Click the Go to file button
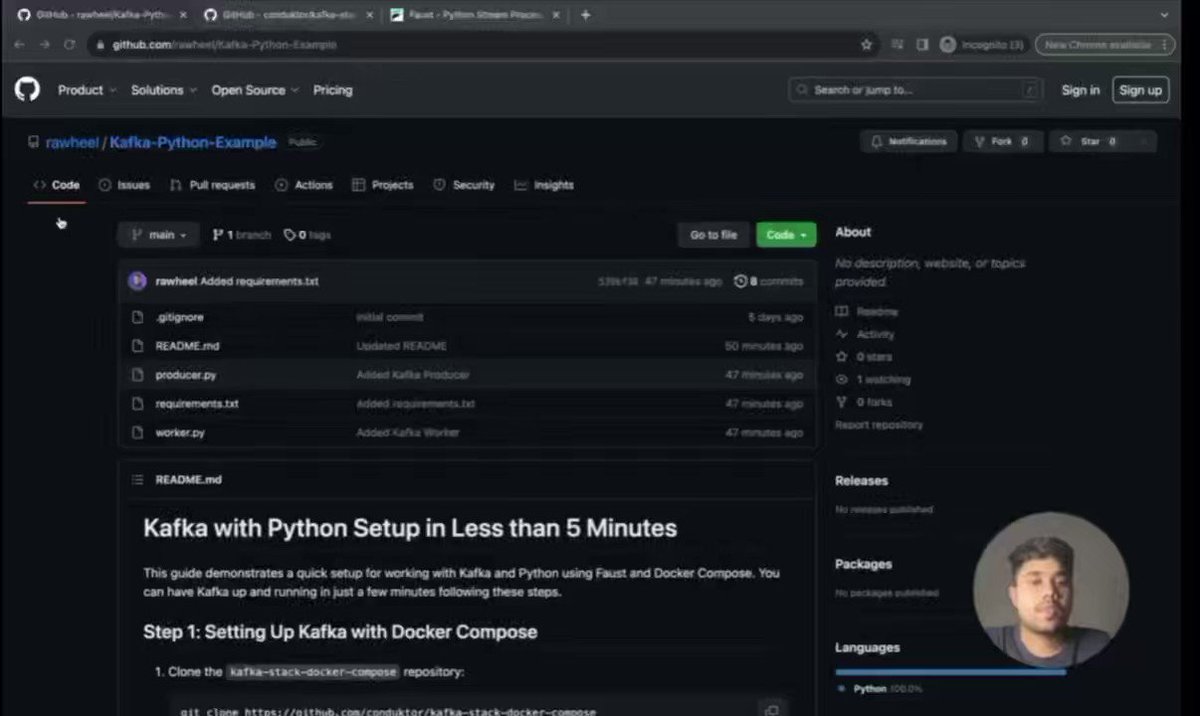This screenshot has width=1200, height=716. [x=713, y=235]
